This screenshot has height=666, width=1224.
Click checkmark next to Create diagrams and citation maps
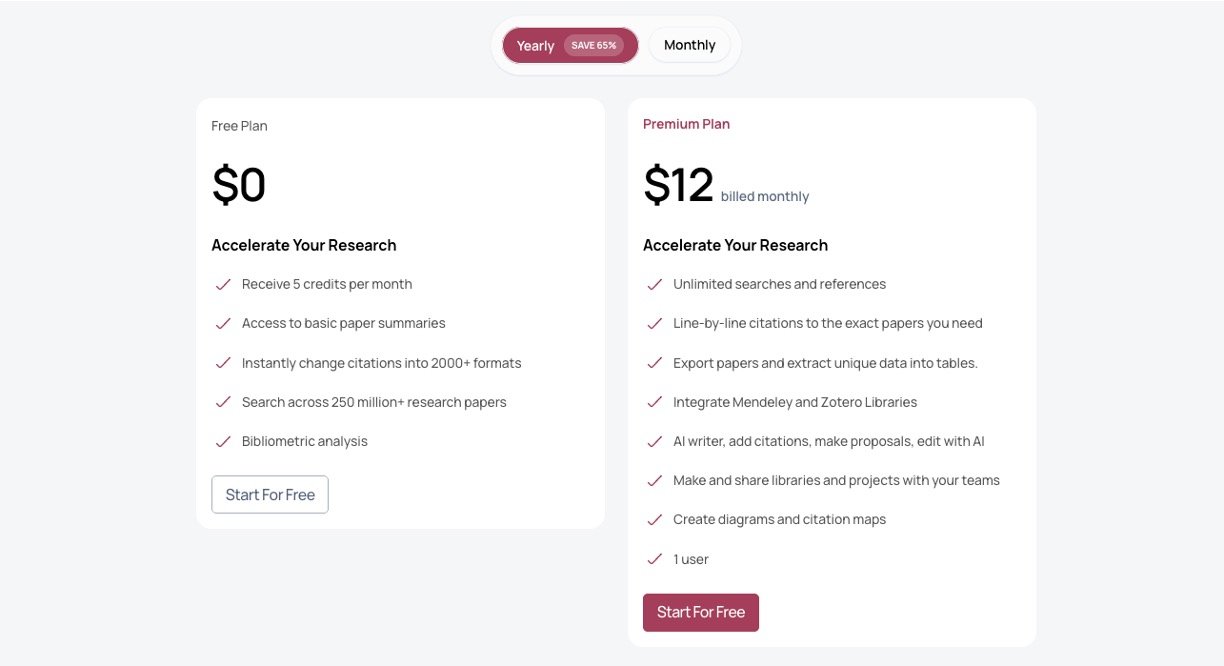[655, 520]
